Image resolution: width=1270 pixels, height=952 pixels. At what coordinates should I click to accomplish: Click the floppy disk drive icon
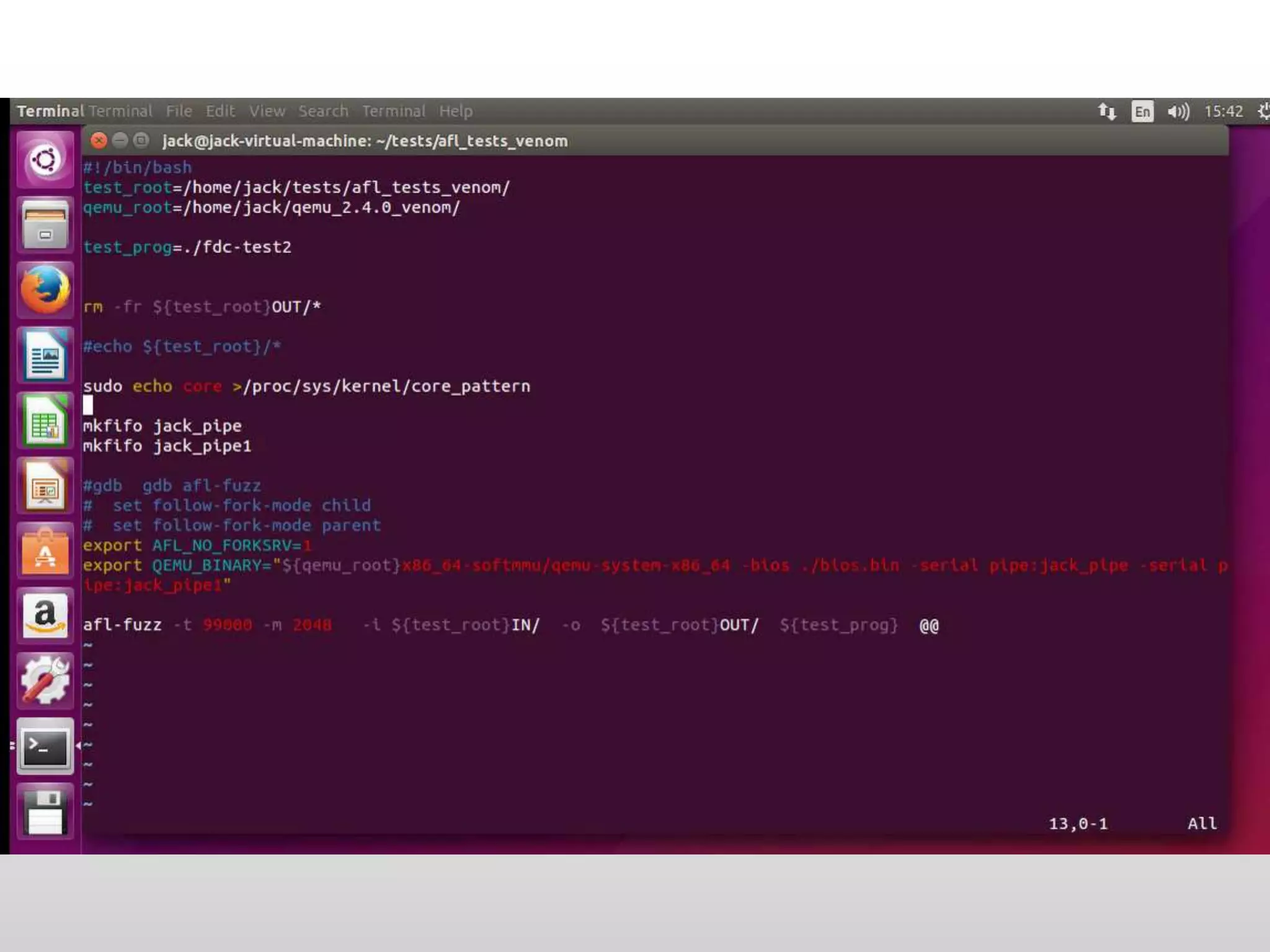[x=45, y=812]
